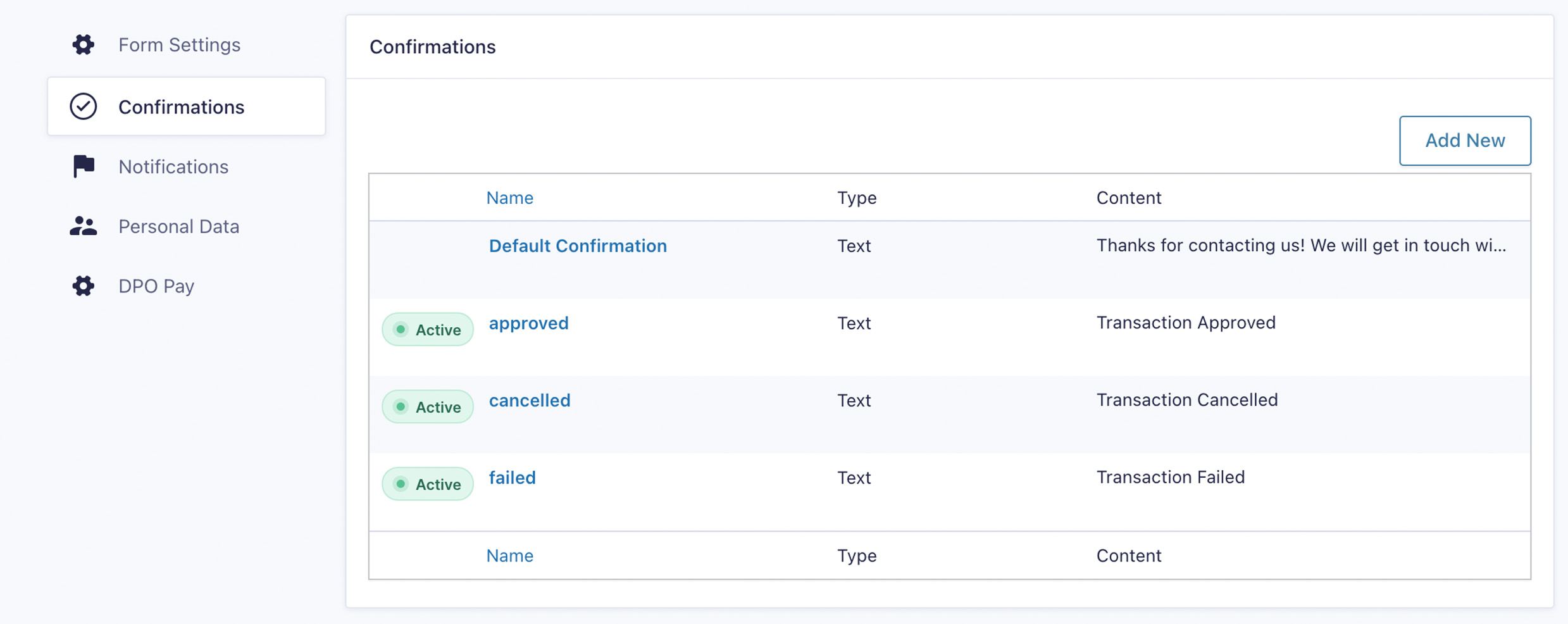Screen dimensions: 1568x624
Task: Toggle Active status of cancelled confirmation
Action: point(428,406)
